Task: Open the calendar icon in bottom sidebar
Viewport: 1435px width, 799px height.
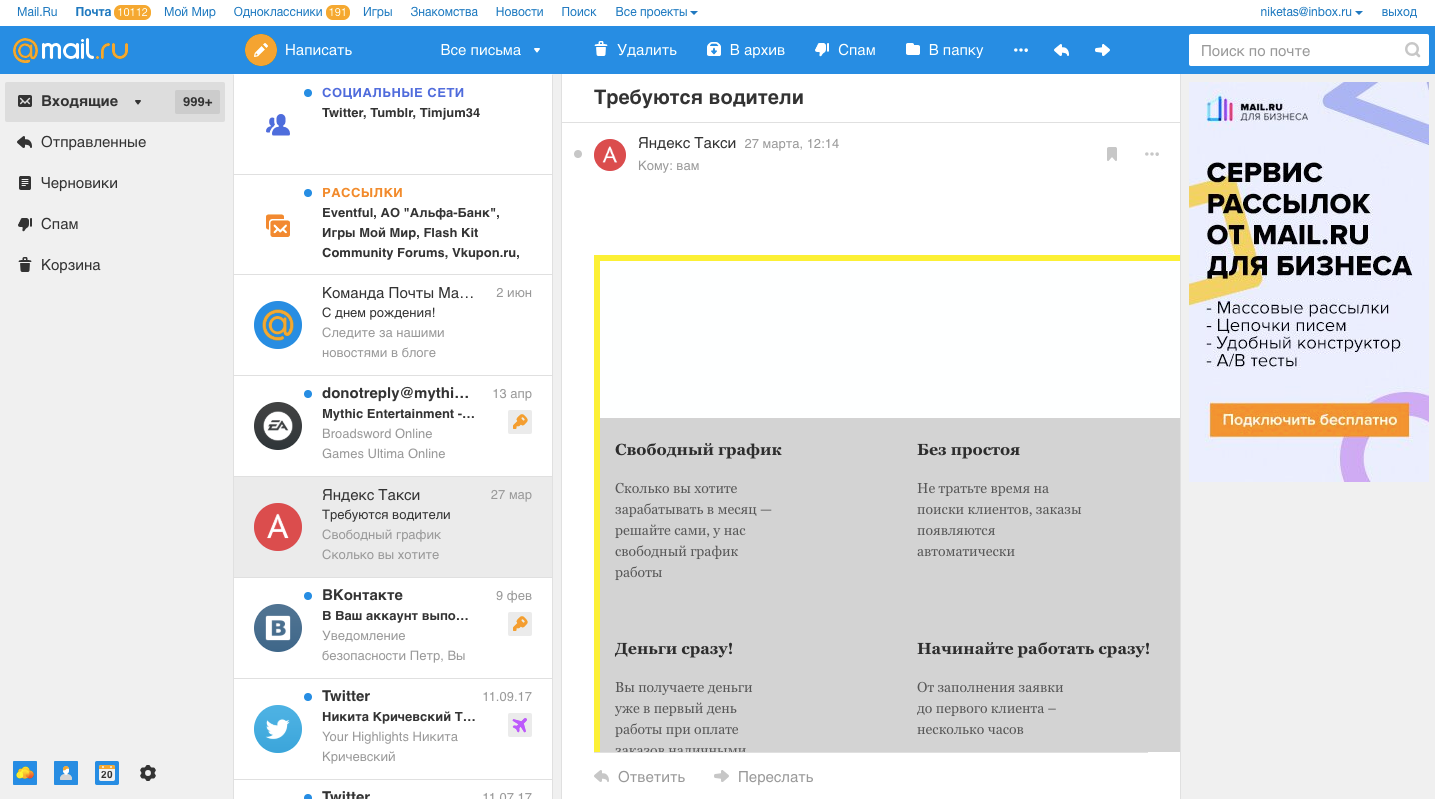Action: pyautogui.click(x=107, y=773)
